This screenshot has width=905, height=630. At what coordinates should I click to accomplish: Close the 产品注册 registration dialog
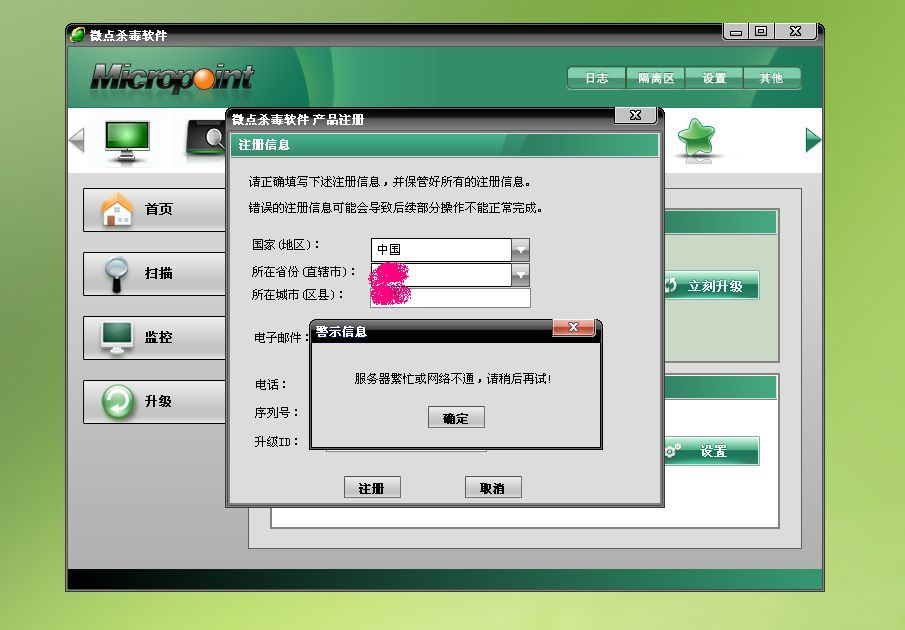[635, 115]
